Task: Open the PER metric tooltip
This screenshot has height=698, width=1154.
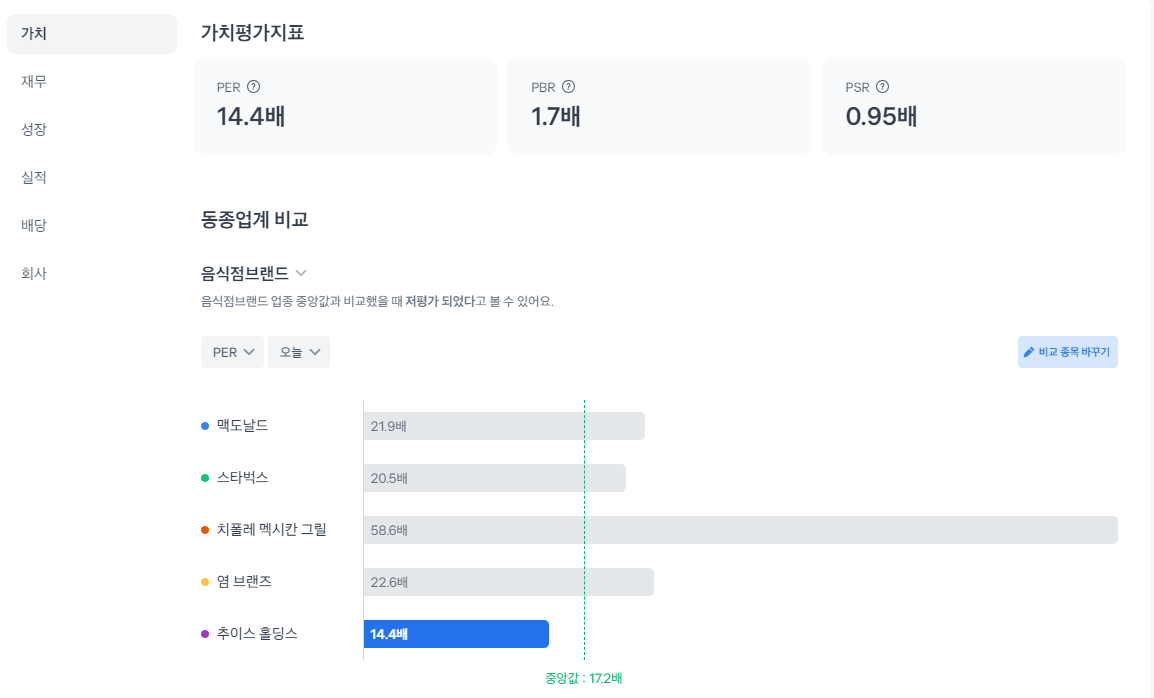Action: point(253,87)
